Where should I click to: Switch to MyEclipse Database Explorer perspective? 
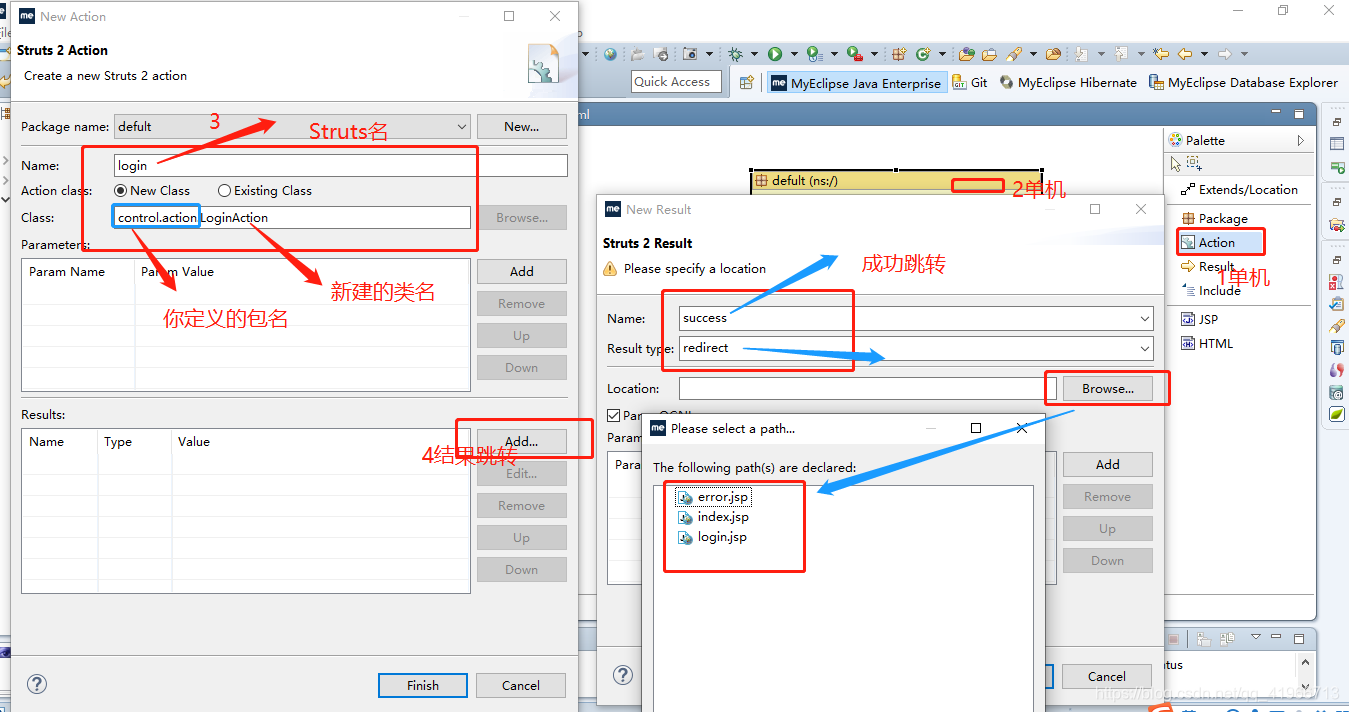tap(1243, 83)
